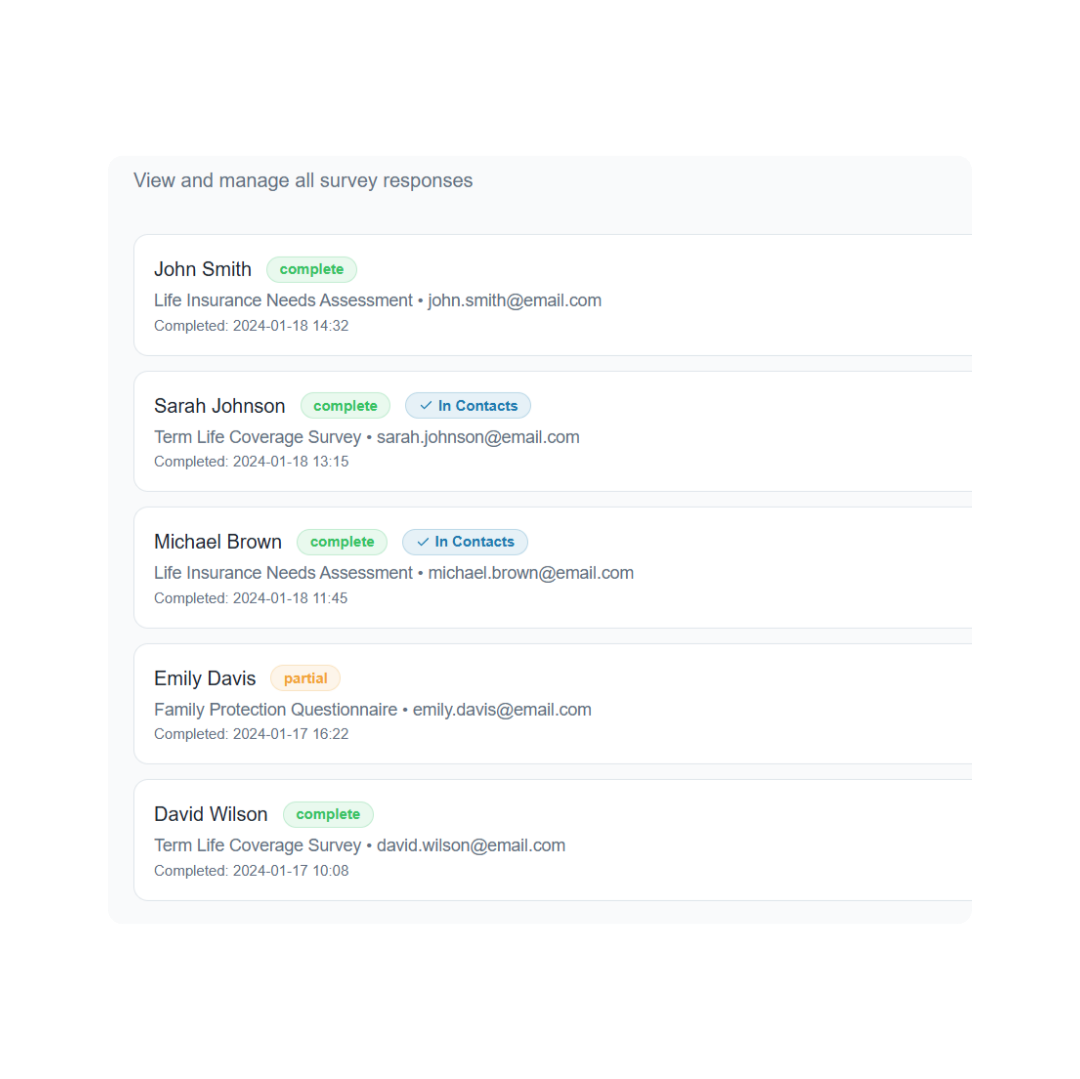The image size is (1080, 1079).
Task: Click the sarah.johnson@email.com email address
Action: 478,437
